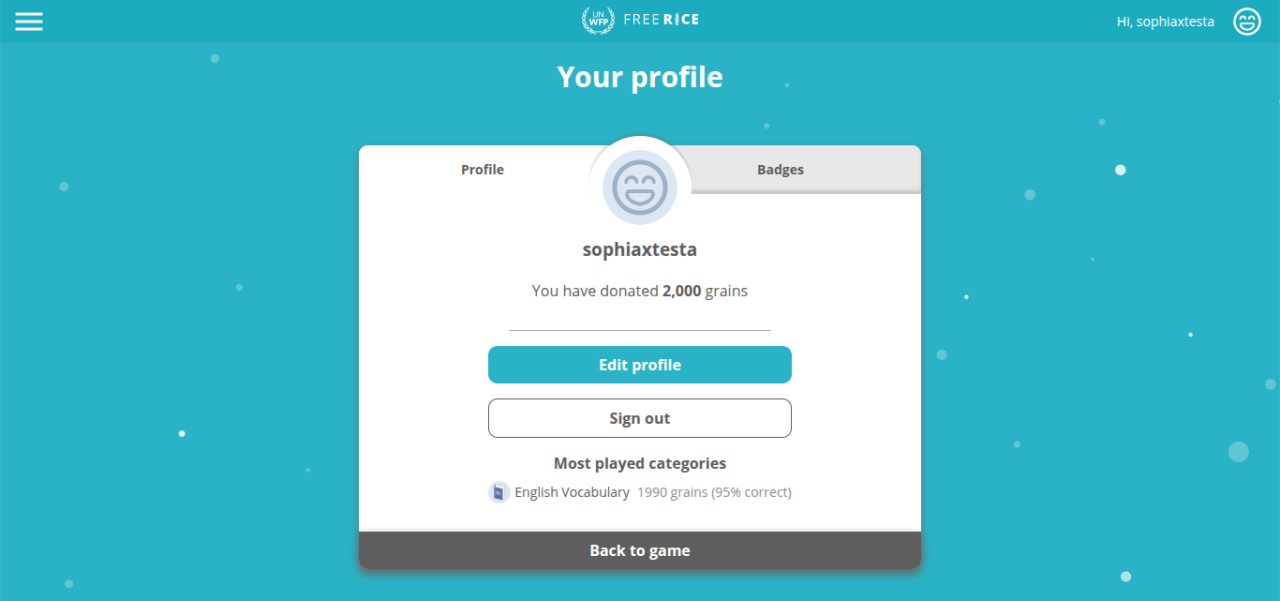Click the divider line above Edit profile
Image resolution: width=1280 pixels, height=601 pixels.
point(640,330)
